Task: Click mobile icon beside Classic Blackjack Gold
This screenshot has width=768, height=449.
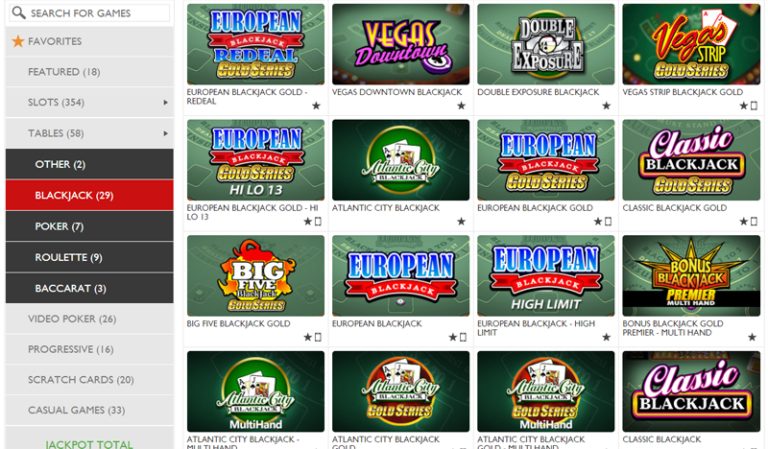Action: 754,221
